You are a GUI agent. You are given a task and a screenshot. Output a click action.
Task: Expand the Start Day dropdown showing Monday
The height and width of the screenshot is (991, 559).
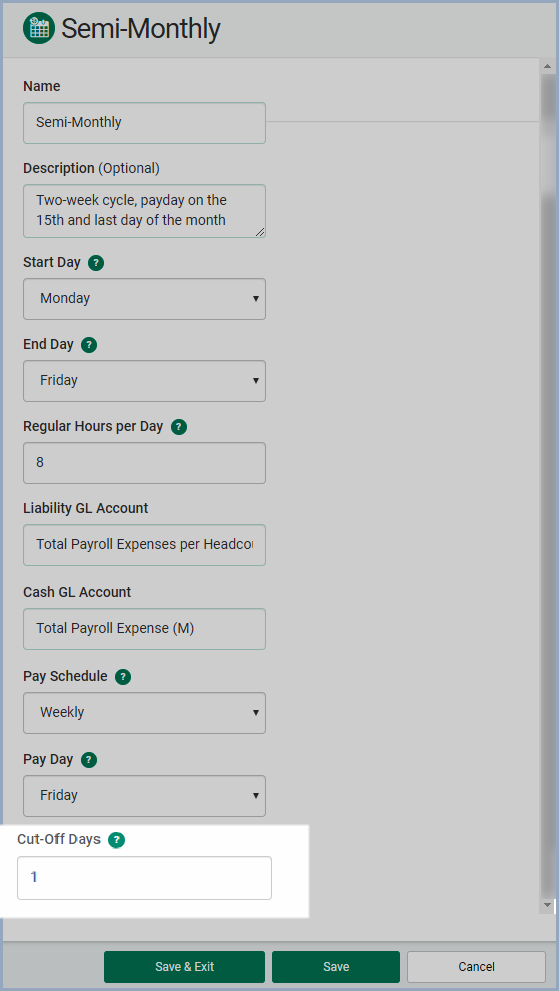[x=144, y=299]
